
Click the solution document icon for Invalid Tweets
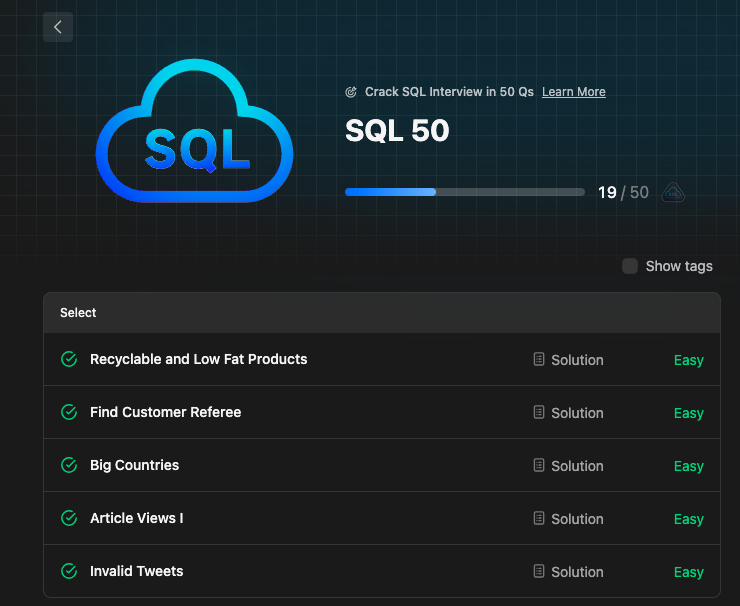pyautogui.click(x=538, y=571)
